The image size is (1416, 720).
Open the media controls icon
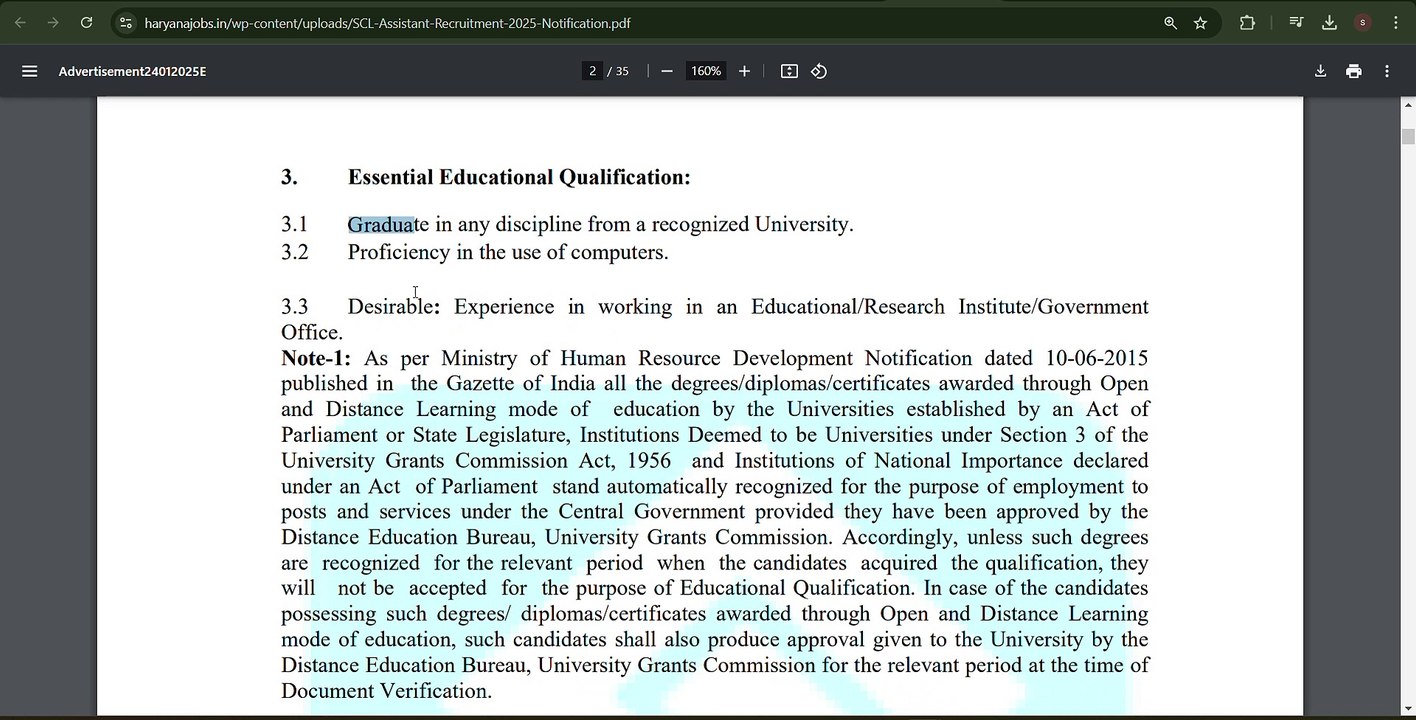point(1296,23)
